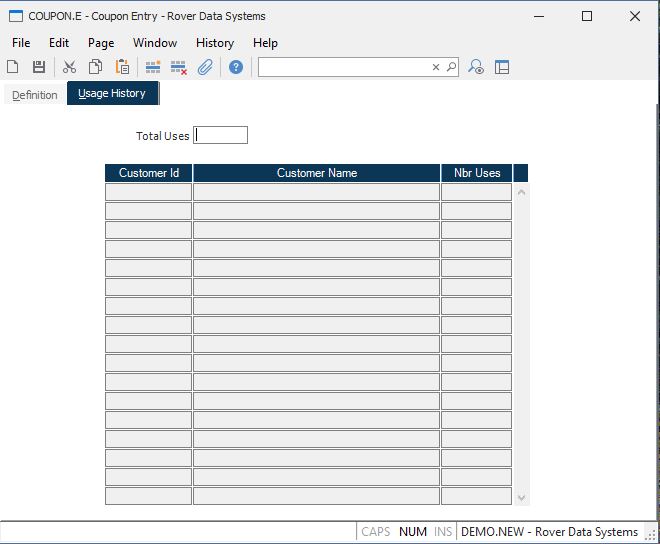The height and width of the screenshot is (544, 660).
Task: Open Help via the question mark icon
Action: [x=236, y=67]
